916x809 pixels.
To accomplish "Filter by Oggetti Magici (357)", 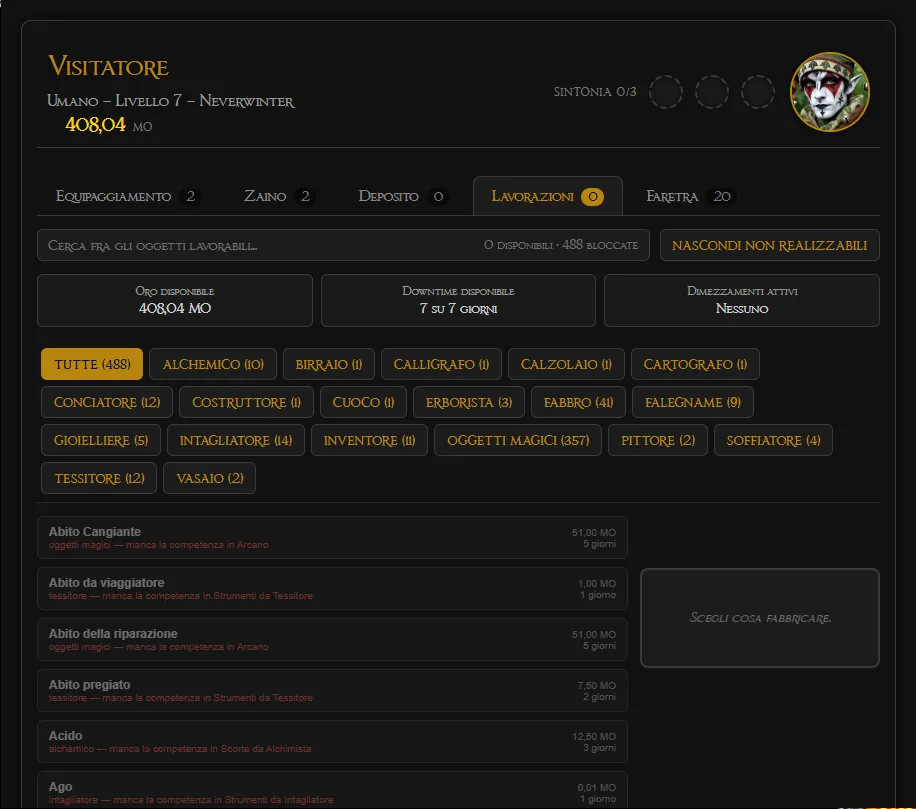I will [518, 440].
